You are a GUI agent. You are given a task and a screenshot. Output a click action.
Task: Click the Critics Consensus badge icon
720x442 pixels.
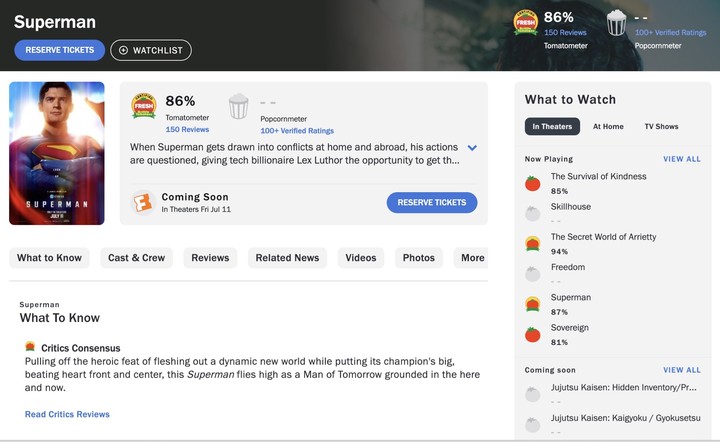point(31,347)
